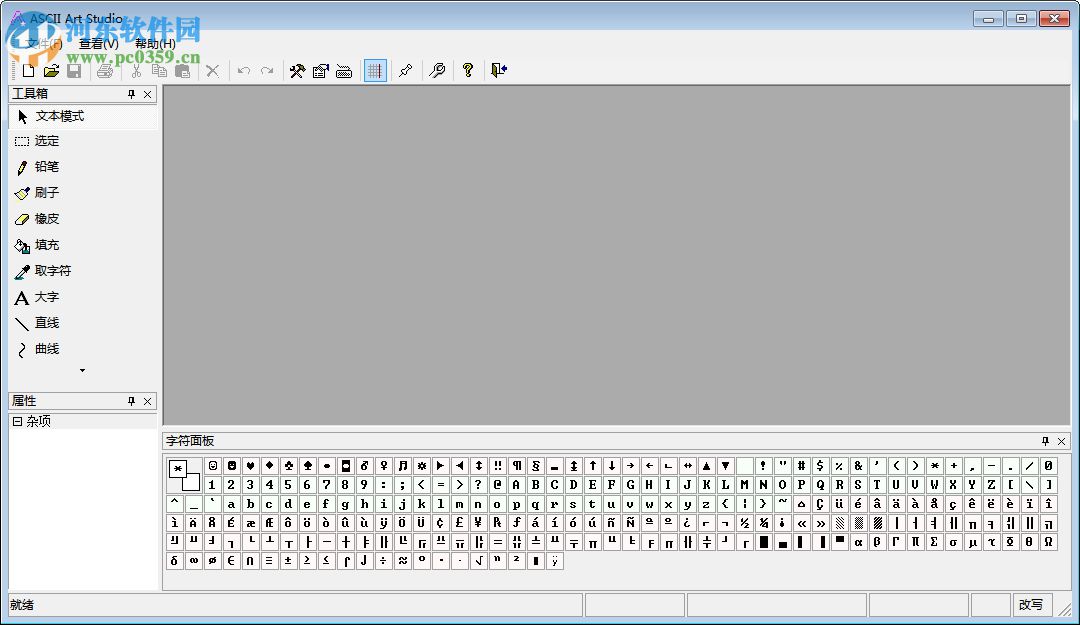Viewport: 1080px width, 625px height.
Task: Open the 帮助 Help menu
Action: click(x=157, y=44)
